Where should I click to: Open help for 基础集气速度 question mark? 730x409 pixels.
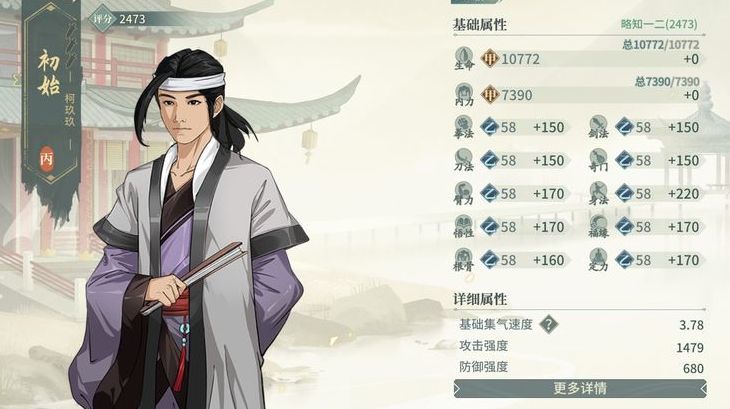click(x=548, y=324)
